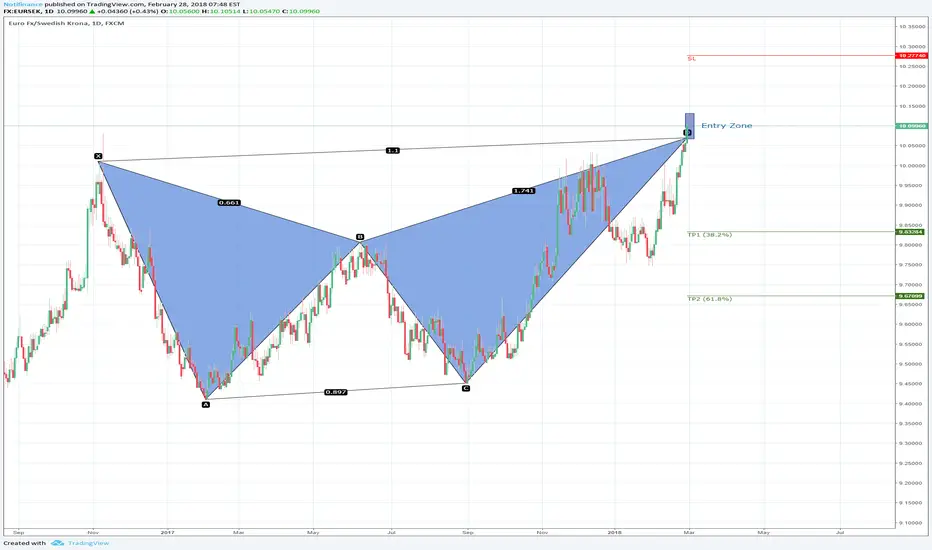Open the Notifinance author link
The height and width of the screenshot is (550, 932).
click(x=23, y=4)
